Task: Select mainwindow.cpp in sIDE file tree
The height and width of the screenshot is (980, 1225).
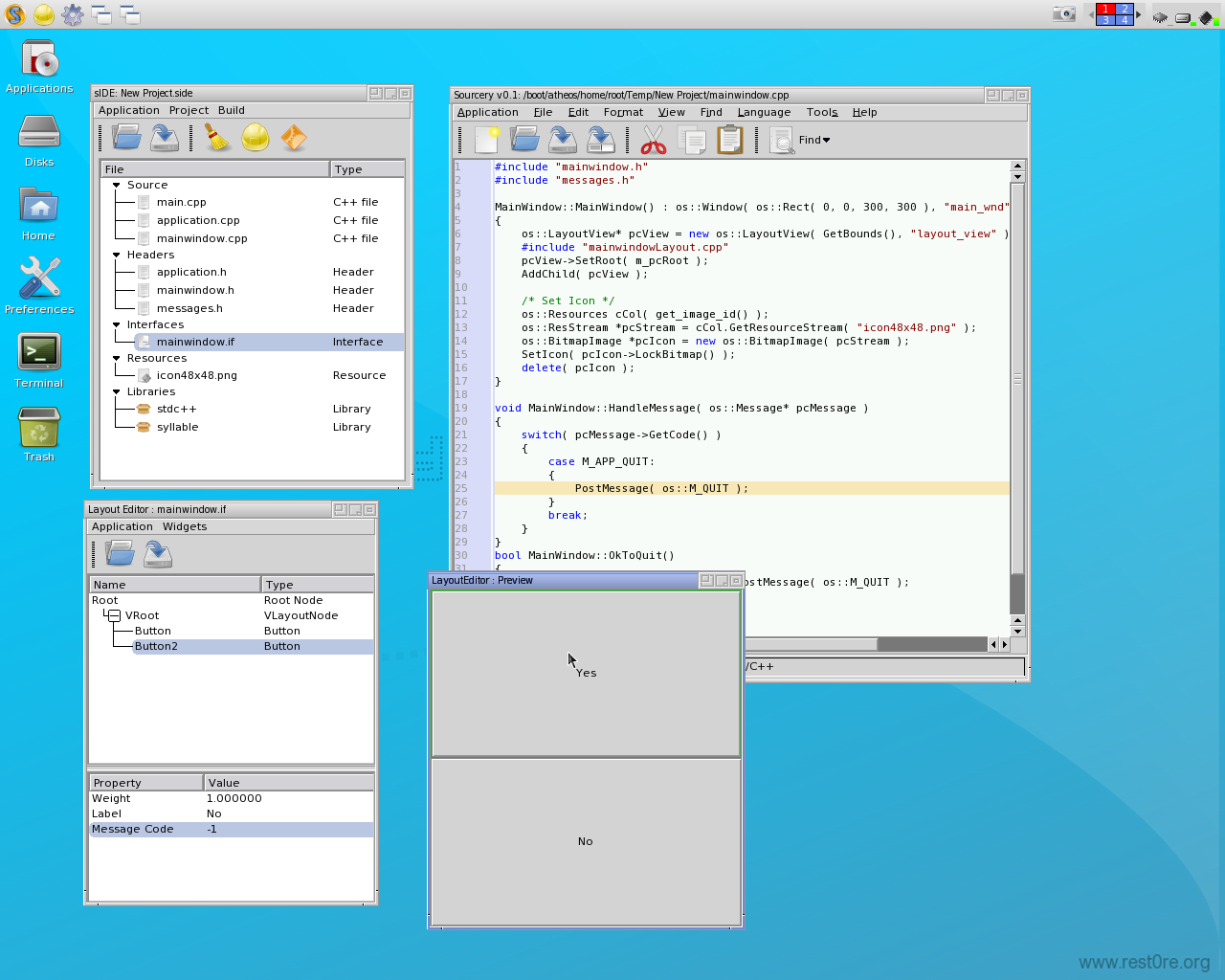Action: (x=202, y=239)
